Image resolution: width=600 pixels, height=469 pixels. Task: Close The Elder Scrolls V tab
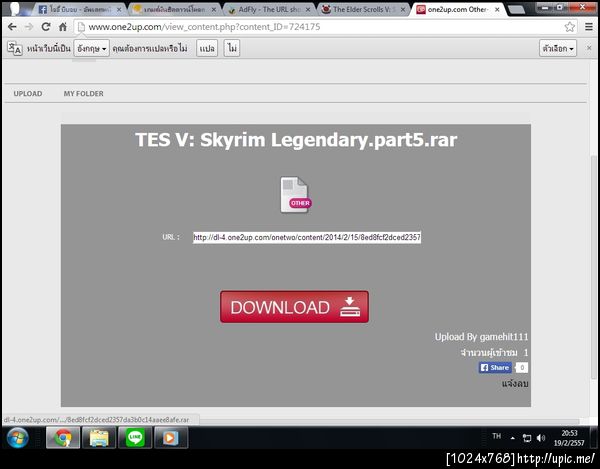(x=403, y=10)
